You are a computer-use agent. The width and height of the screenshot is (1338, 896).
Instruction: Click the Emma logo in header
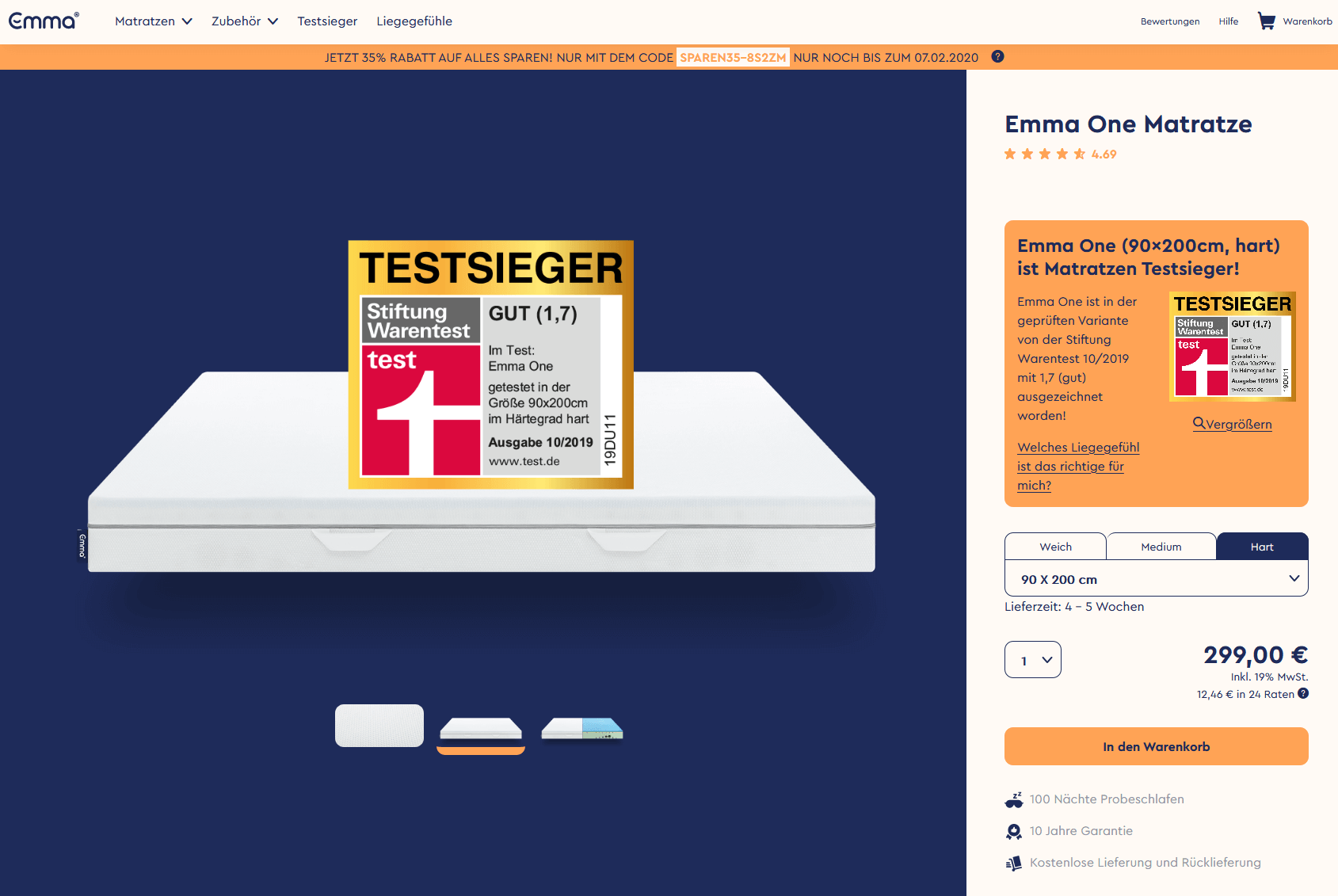[x=44, y=21]
